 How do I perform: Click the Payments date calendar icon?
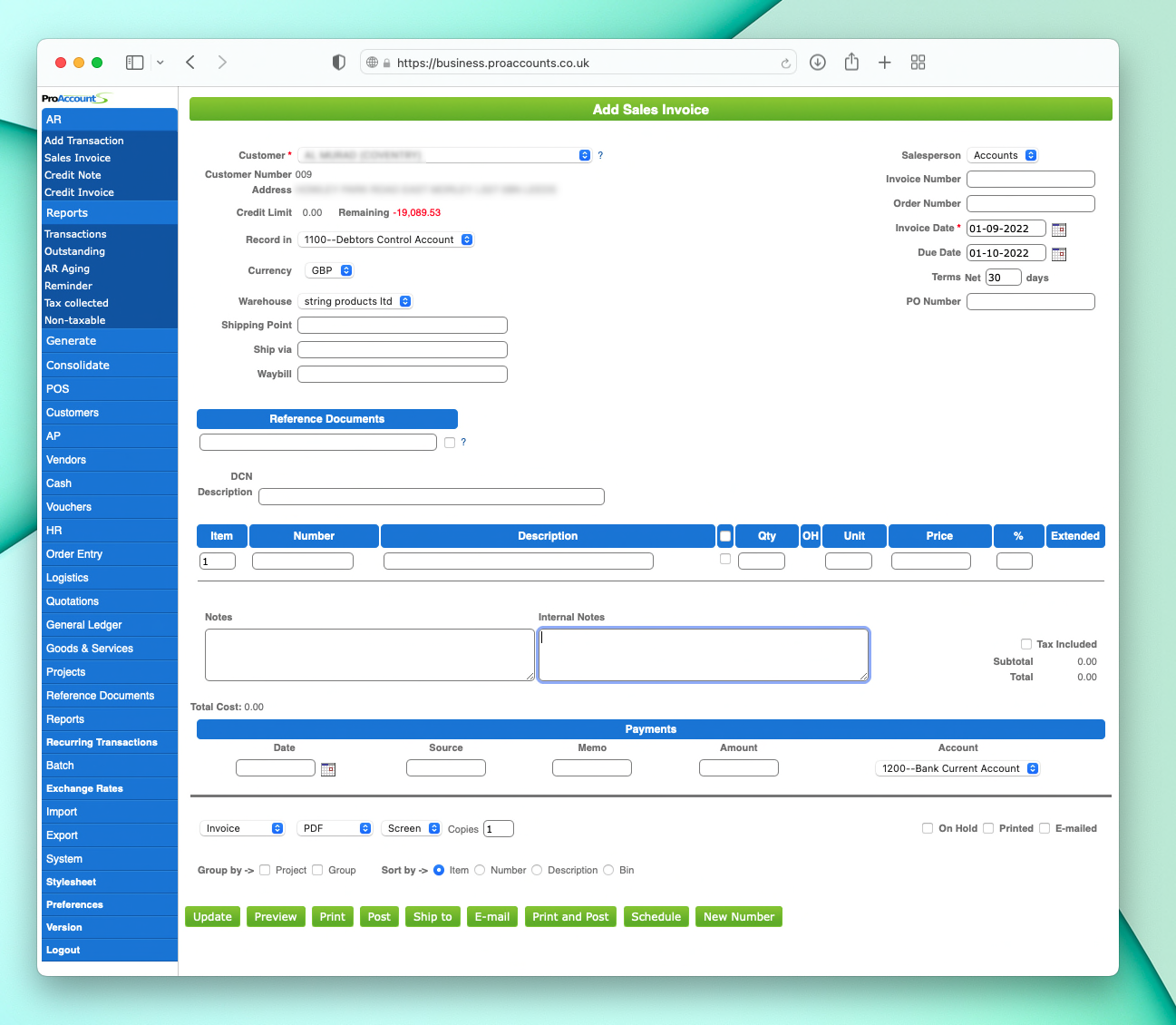[x=328, y=769]
